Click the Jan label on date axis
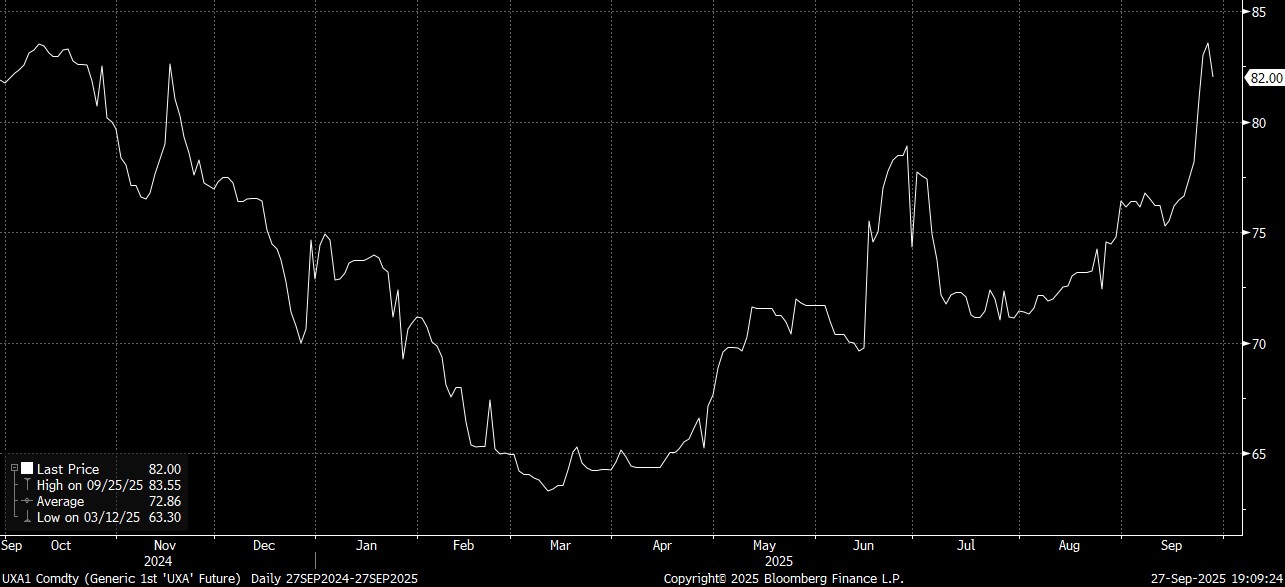The width and height of the screenshot is (1285, 587). click(366, 546)
